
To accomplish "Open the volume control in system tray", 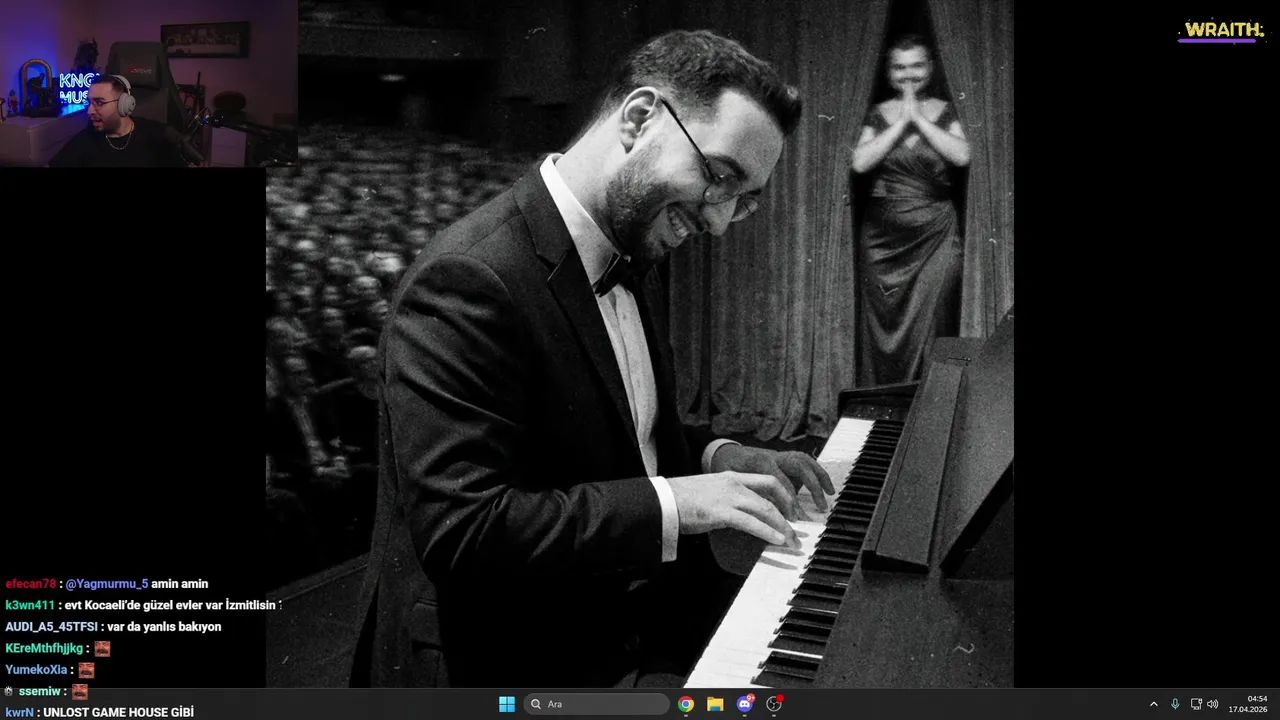I will [x=1213, y=704].
